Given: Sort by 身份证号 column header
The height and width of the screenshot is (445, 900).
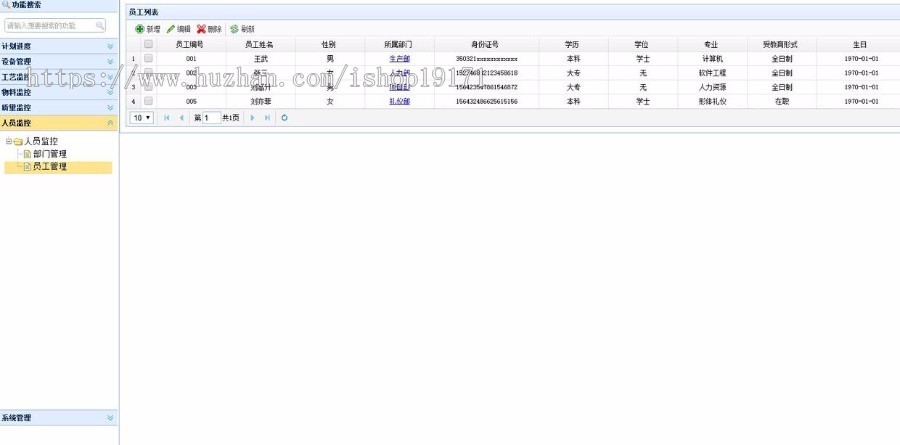Looking at the screenshot, I should click(487, 44).
